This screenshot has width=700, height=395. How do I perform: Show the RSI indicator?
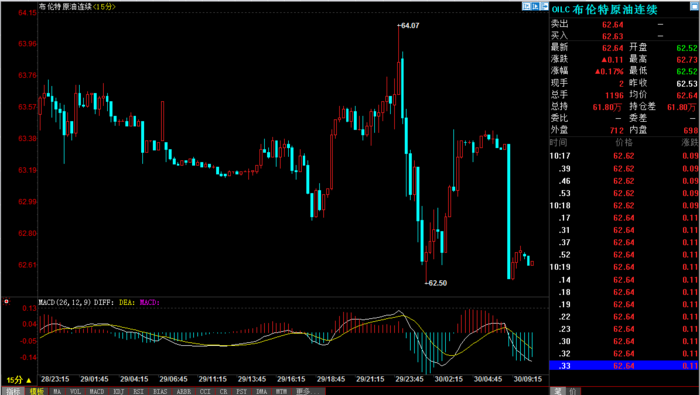click(138, 391)
